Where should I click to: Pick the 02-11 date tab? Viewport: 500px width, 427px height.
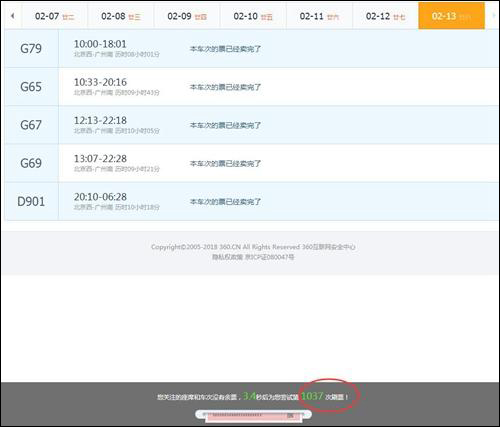pos(319,16)
